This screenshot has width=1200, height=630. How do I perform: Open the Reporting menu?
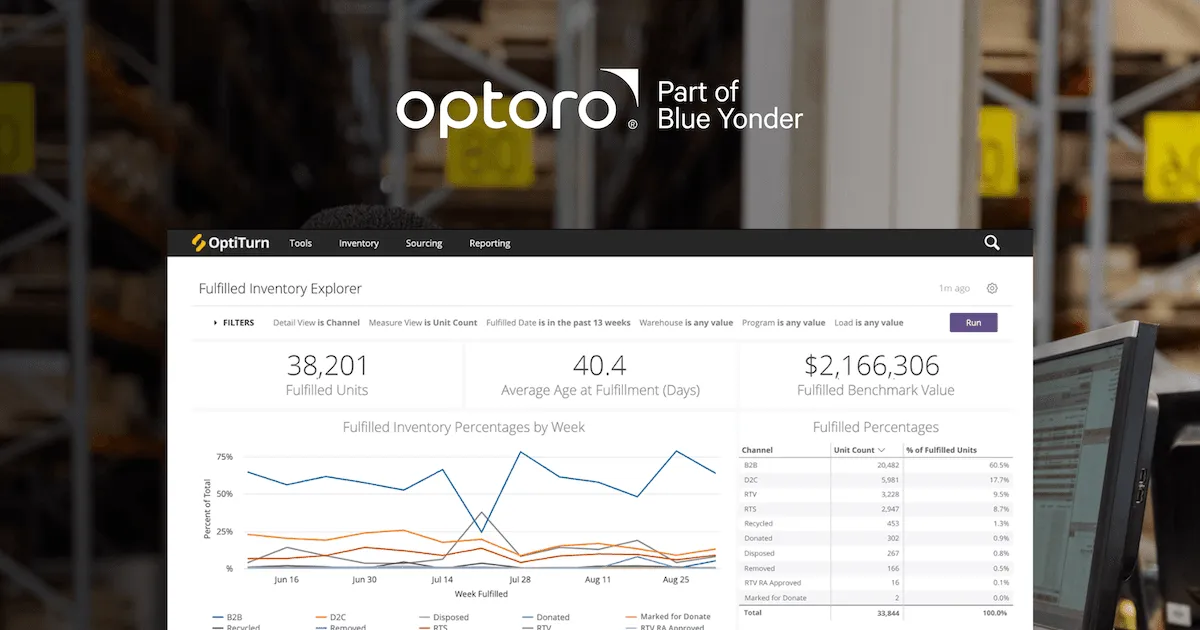pos(490,243)
